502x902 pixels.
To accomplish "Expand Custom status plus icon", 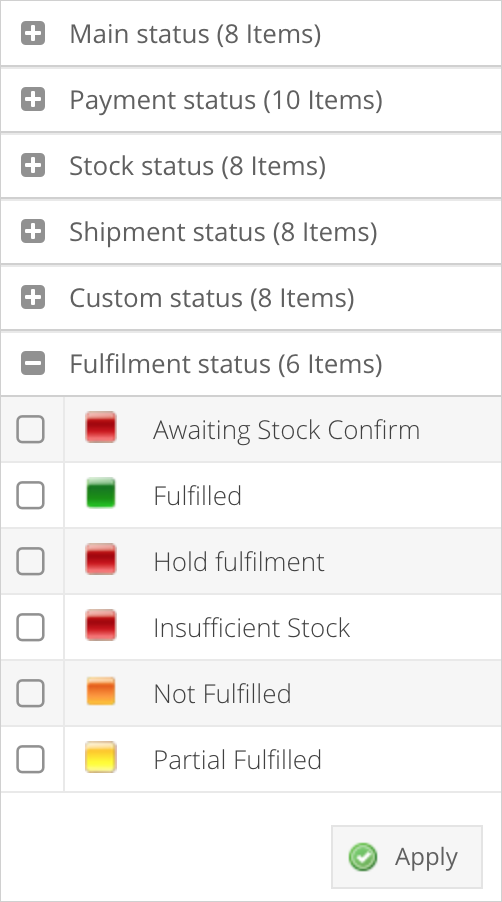I will [x=33, y=297].
